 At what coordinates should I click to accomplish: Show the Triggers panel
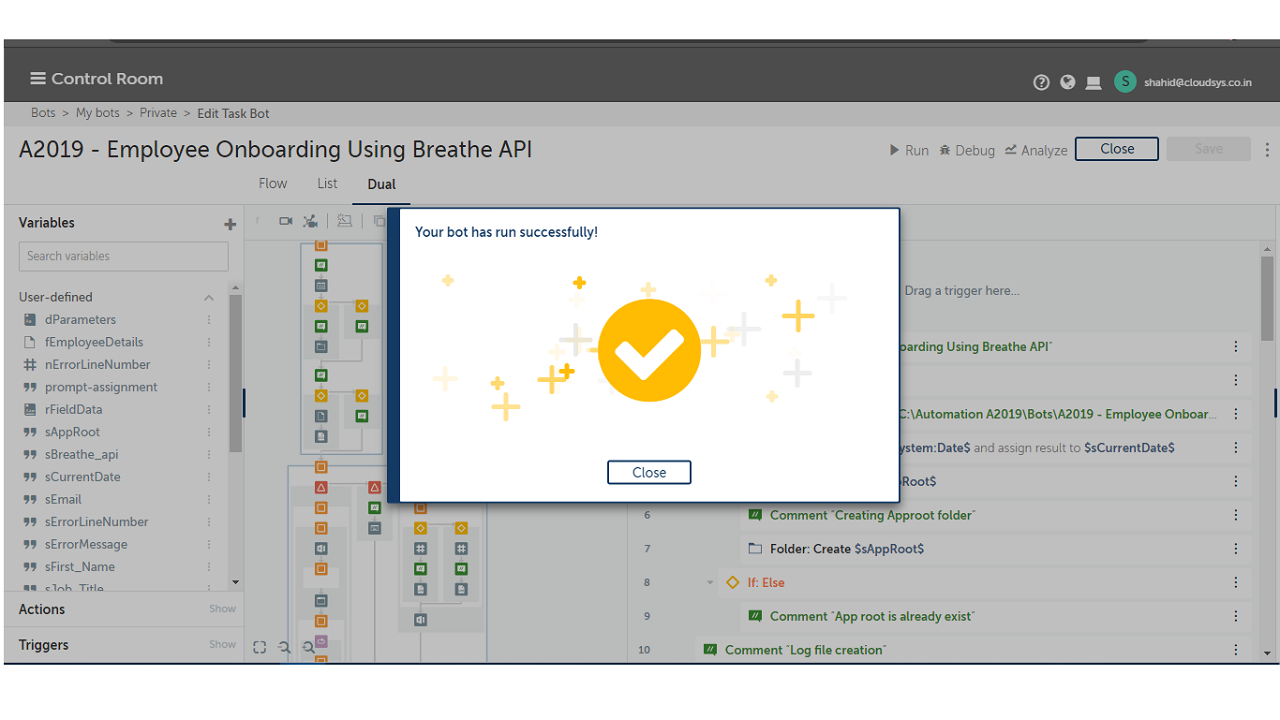tap(223, 645)
